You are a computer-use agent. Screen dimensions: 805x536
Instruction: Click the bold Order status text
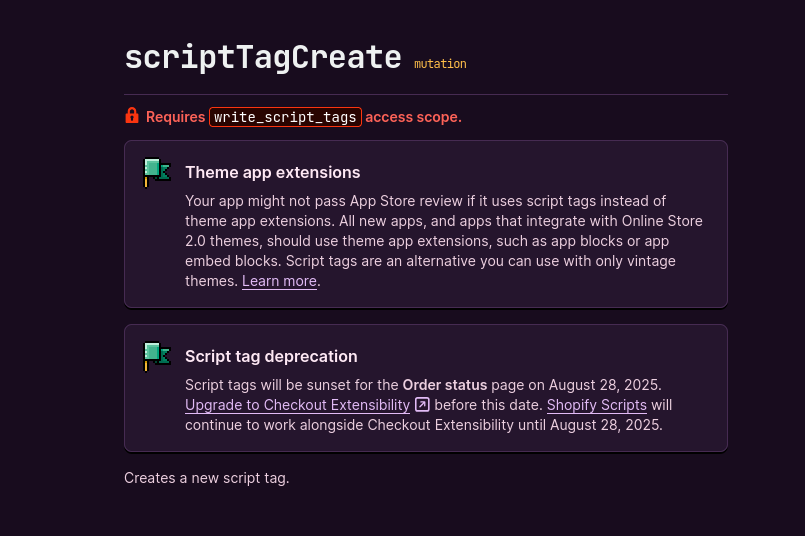tap(444, 385)
